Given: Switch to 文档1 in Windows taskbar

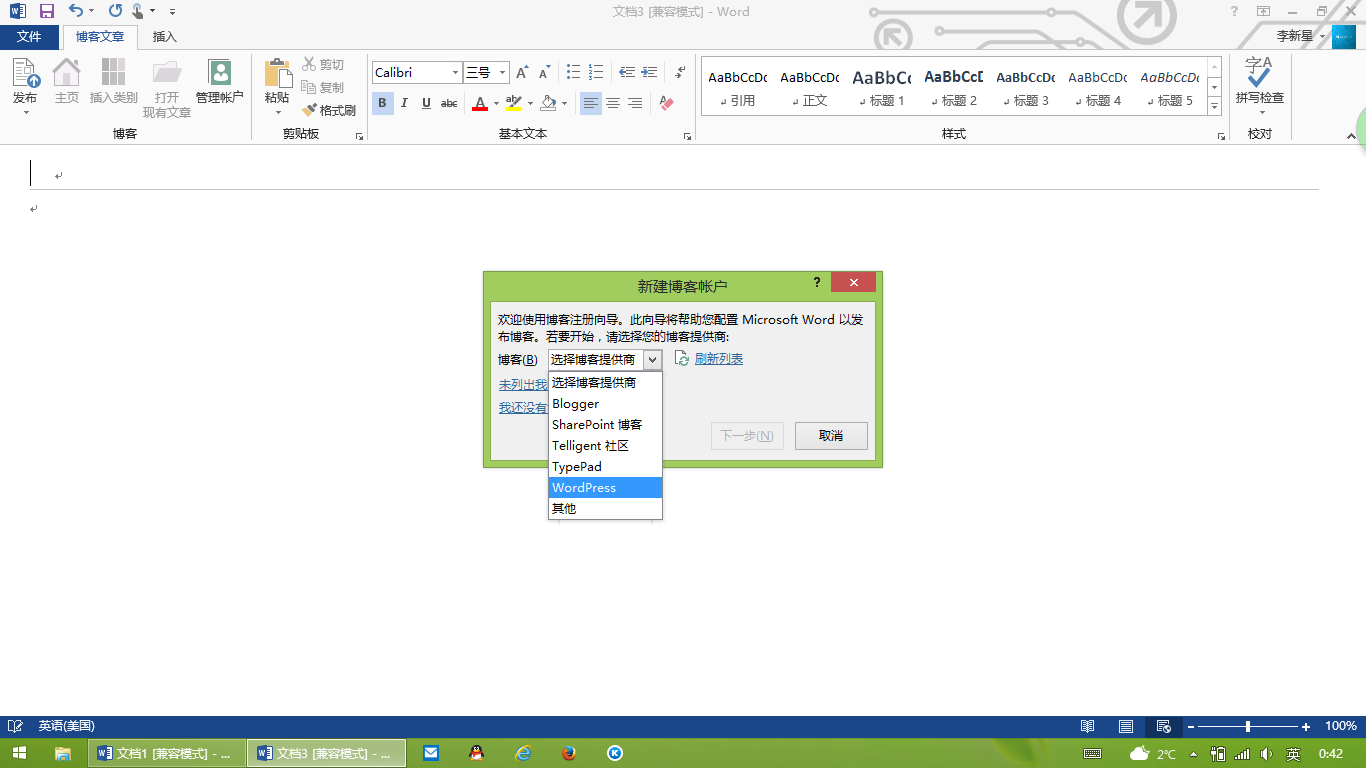Looking at the screenshot, I should 167,753.
